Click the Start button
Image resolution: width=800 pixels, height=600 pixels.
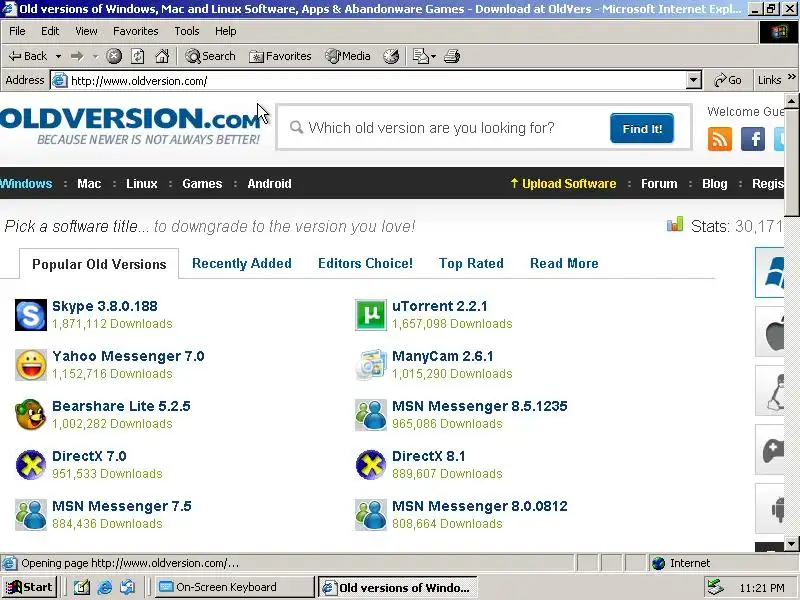[29, 587]
